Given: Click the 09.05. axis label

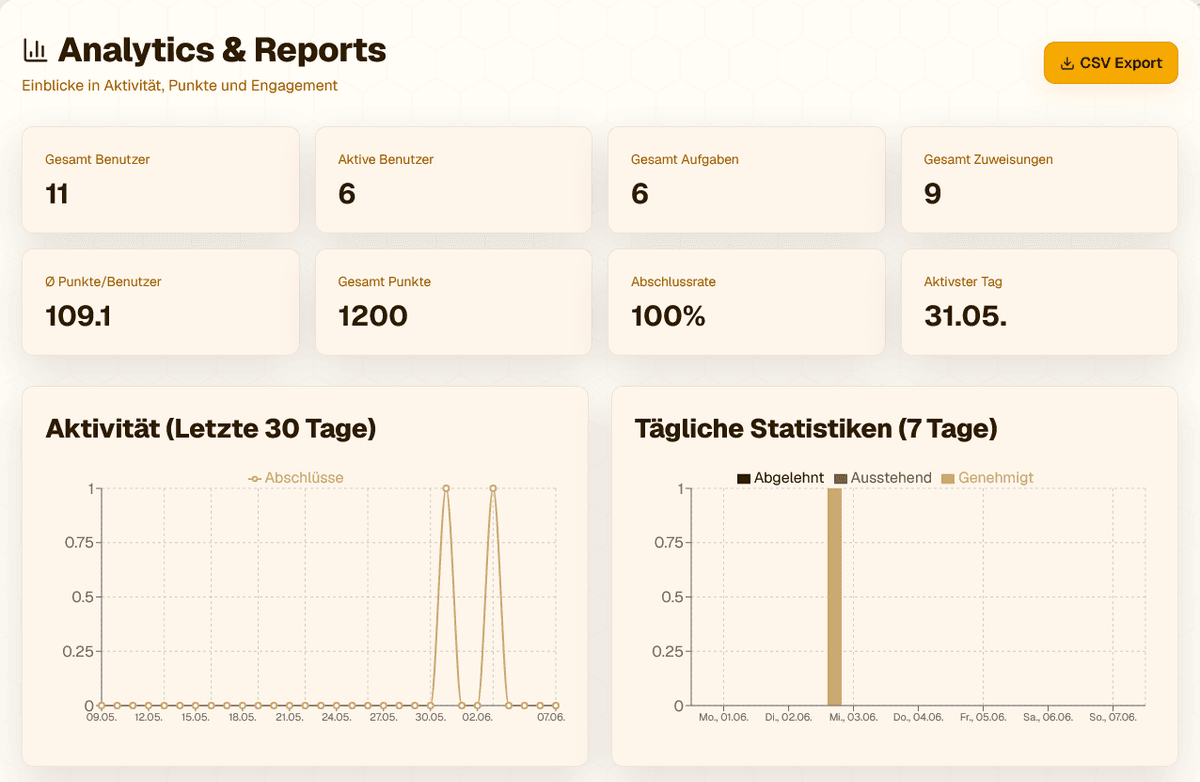Looking at the screenshot, I should pos(102,718).
